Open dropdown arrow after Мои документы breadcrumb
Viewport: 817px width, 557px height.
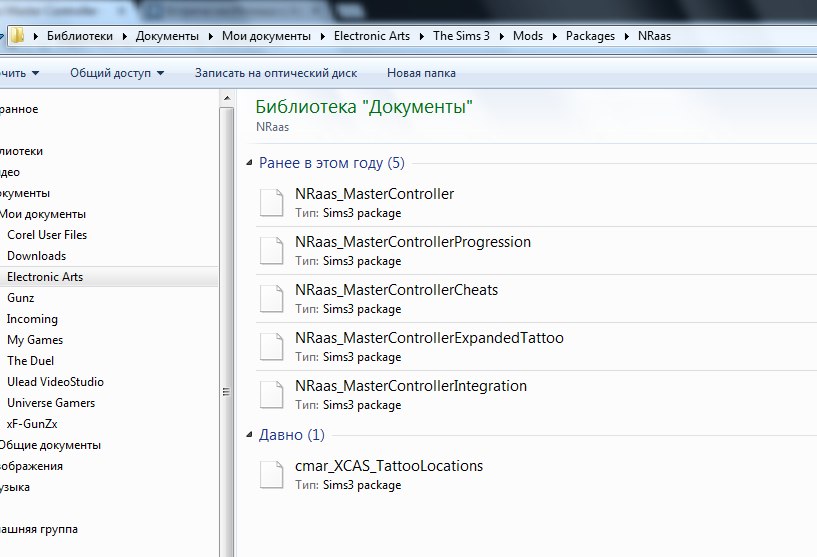323,36
